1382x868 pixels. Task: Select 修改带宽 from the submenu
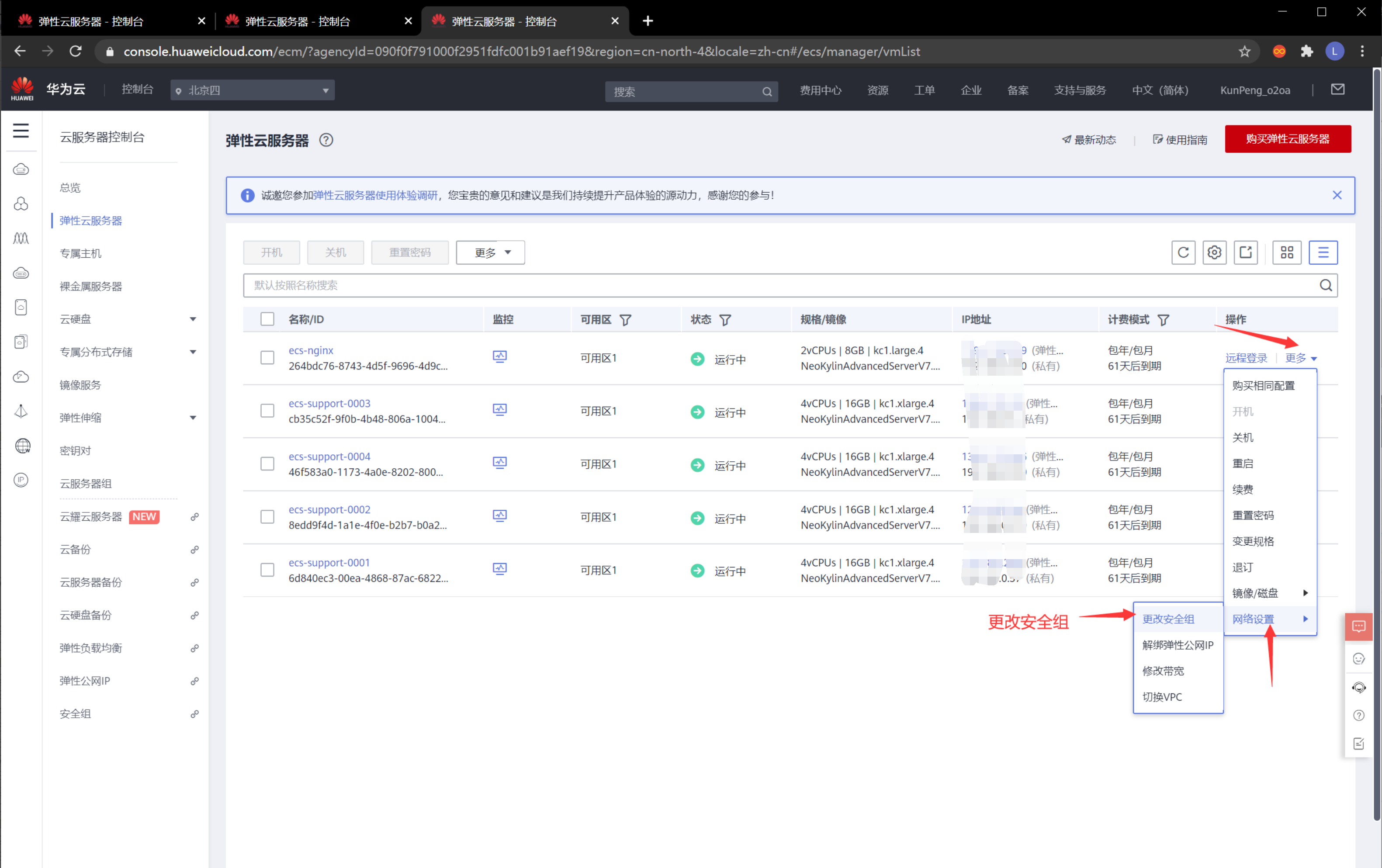click(1178, 671)
